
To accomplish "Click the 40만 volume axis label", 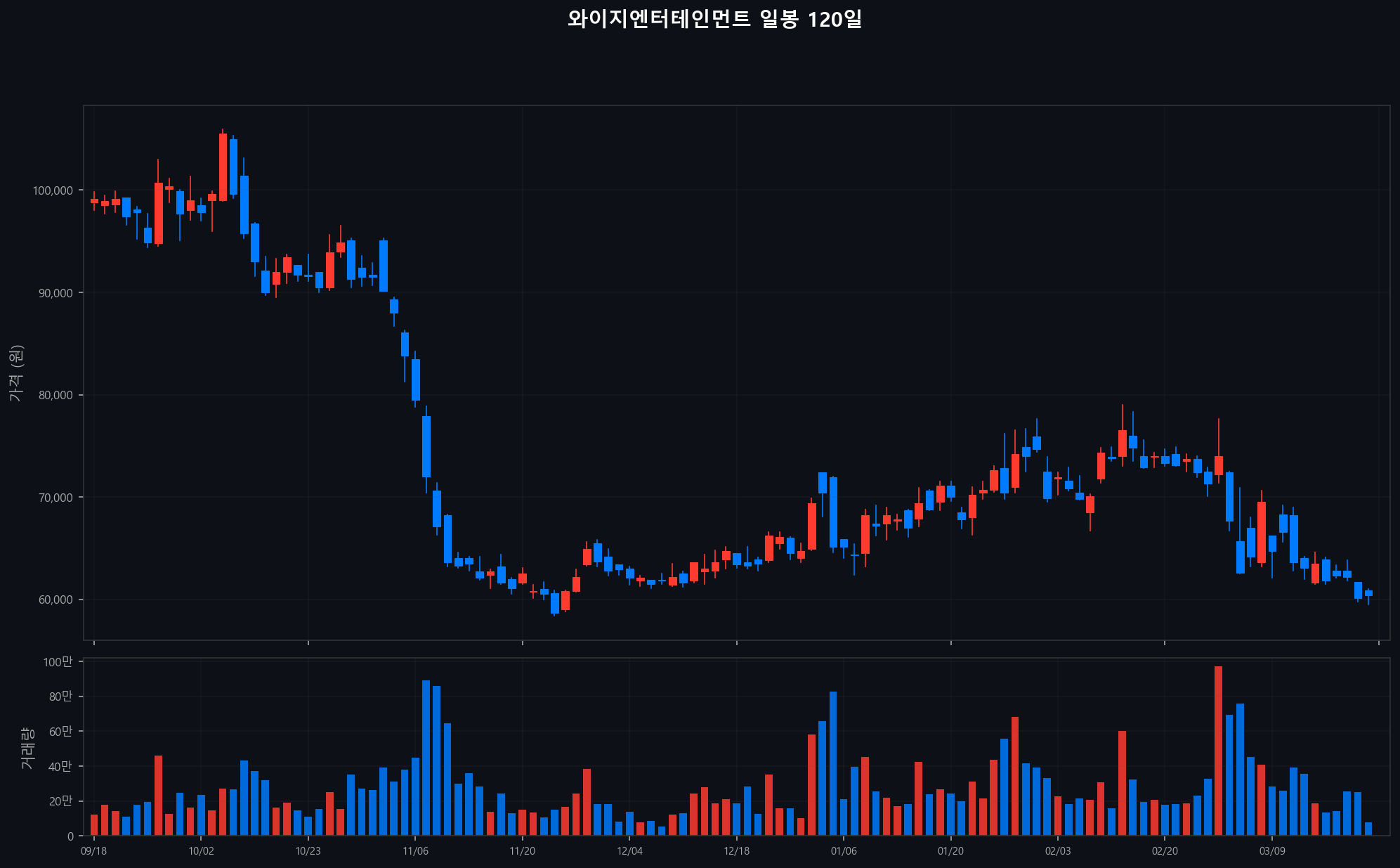I will tap(60, 767).
